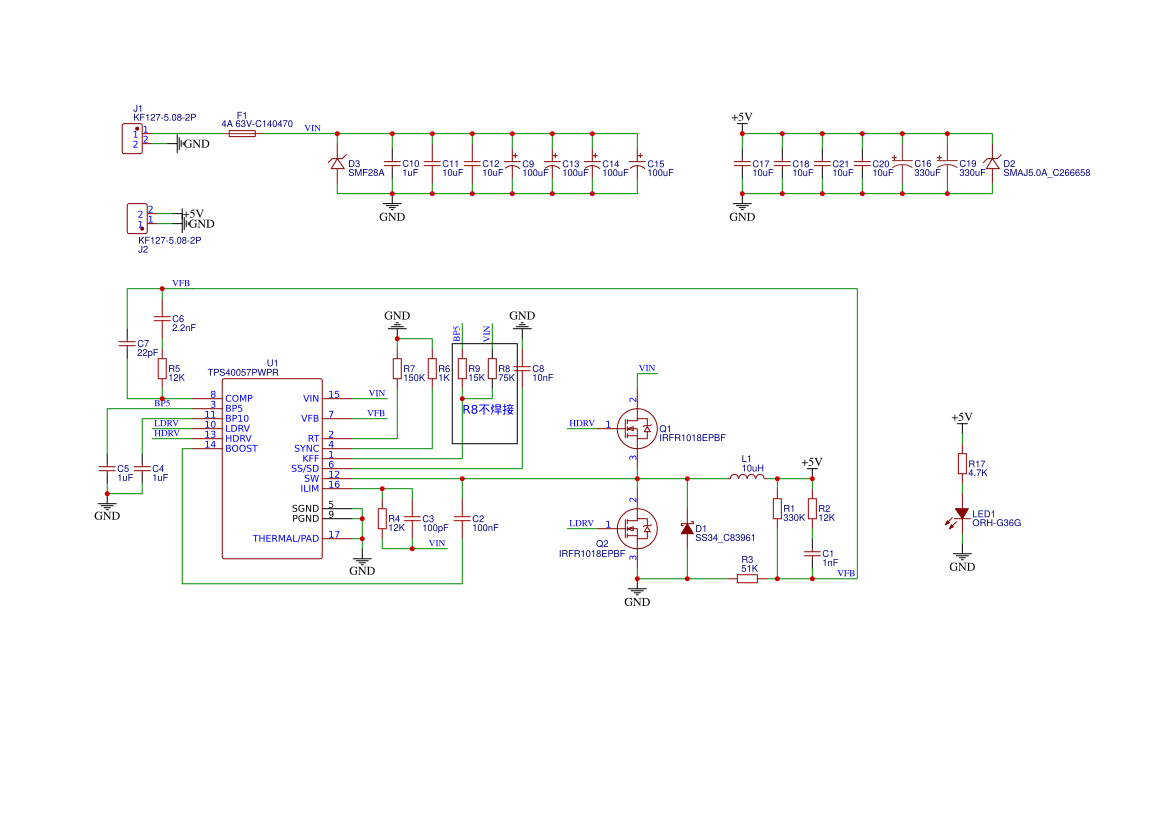This screenshot has width=1174, height=831.
Task: Click J1's KF127-5.08-2P label
Action: 165,118
